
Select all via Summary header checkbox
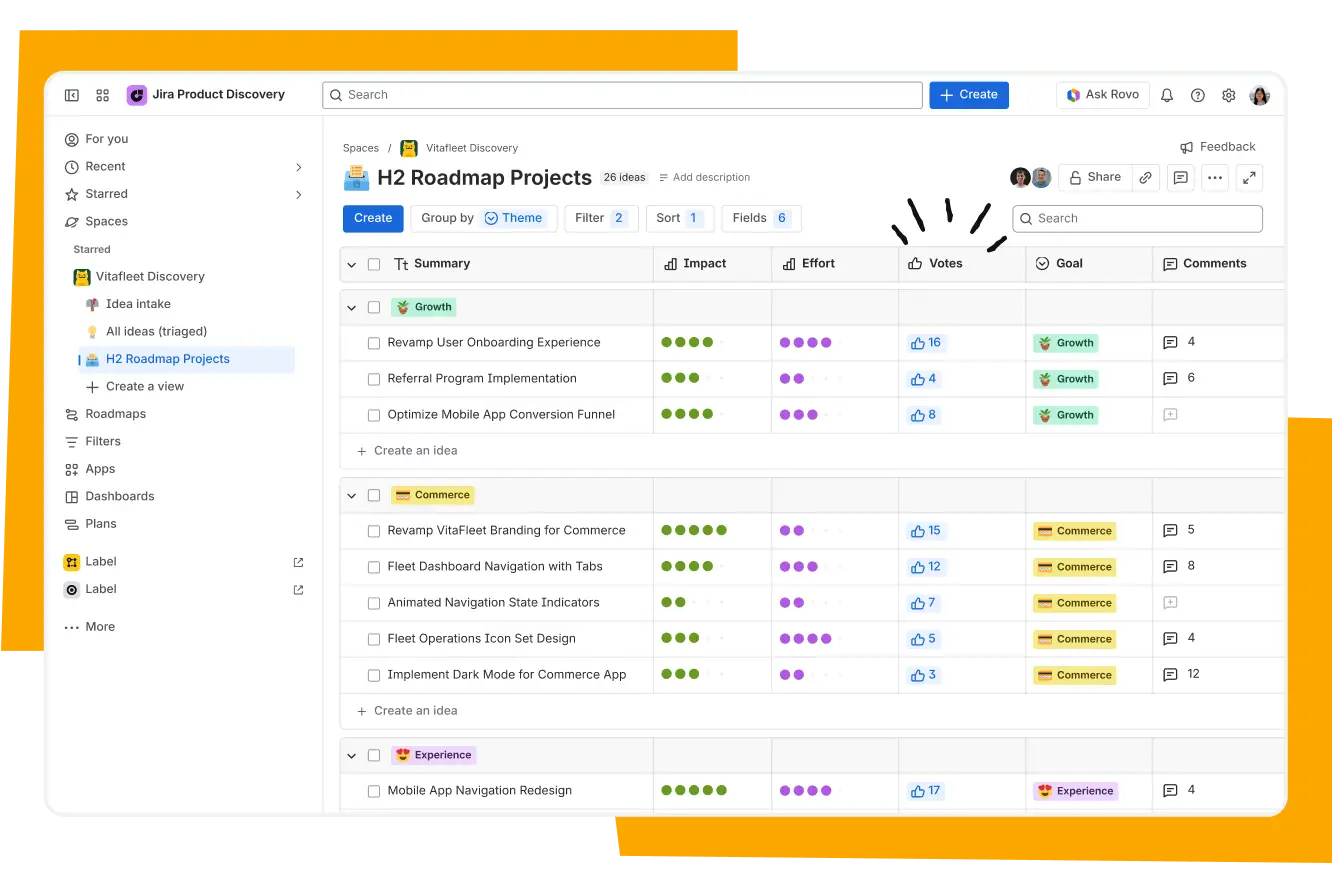coord(374,264)
